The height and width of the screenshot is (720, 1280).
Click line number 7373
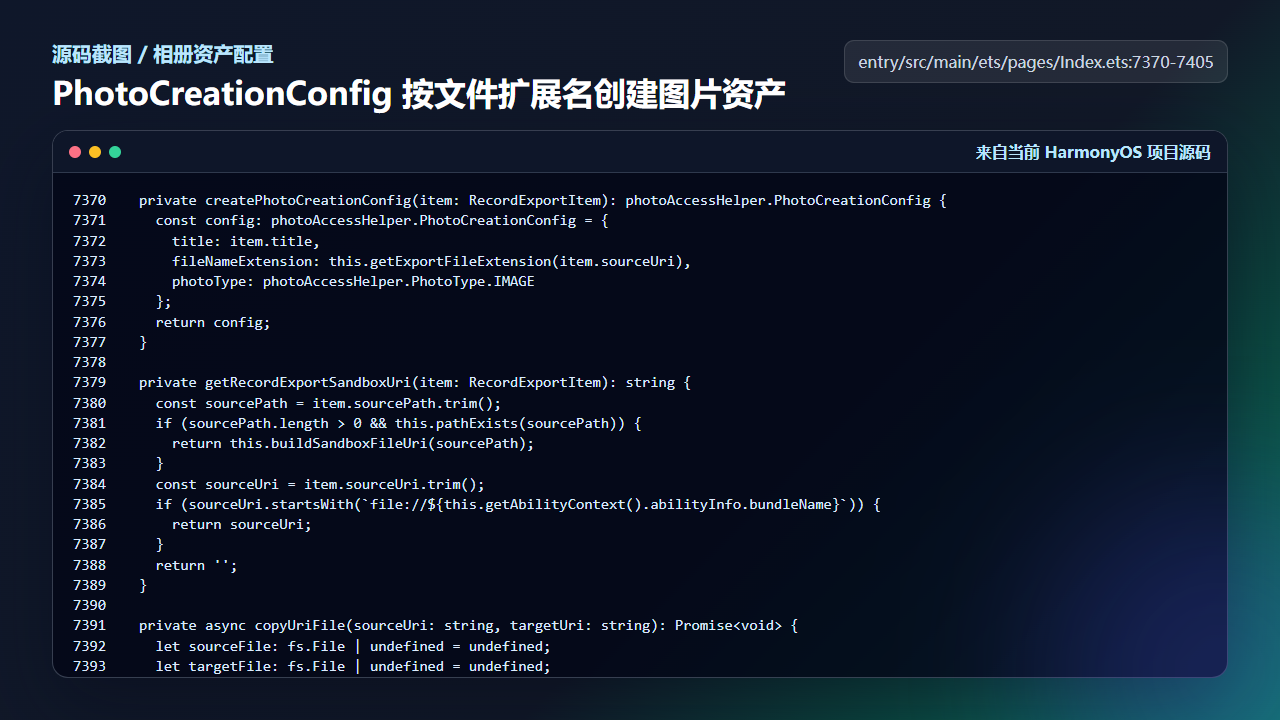[x=89, y=261]
